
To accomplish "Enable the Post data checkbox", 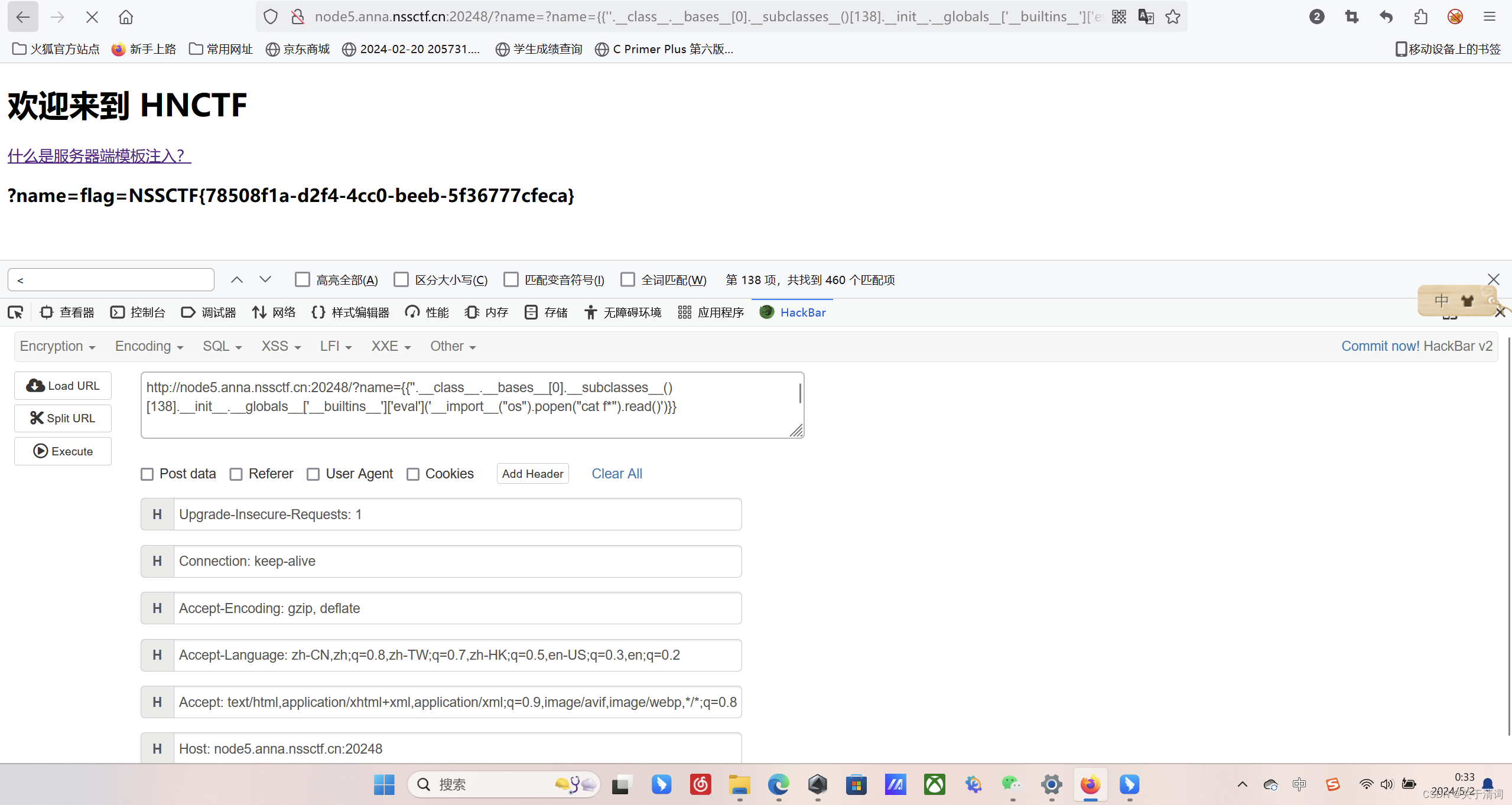I will coord(147,474).
